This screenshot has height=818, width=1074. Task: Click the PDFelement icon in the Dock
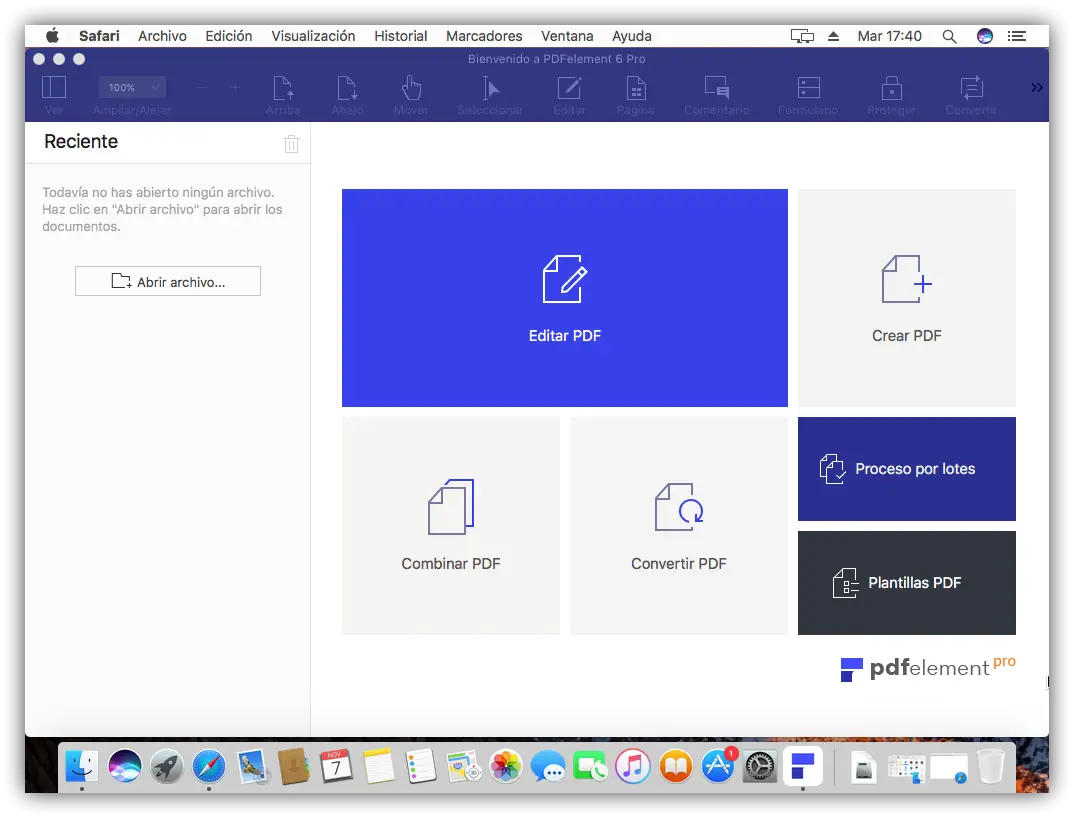tap(803, 766)
